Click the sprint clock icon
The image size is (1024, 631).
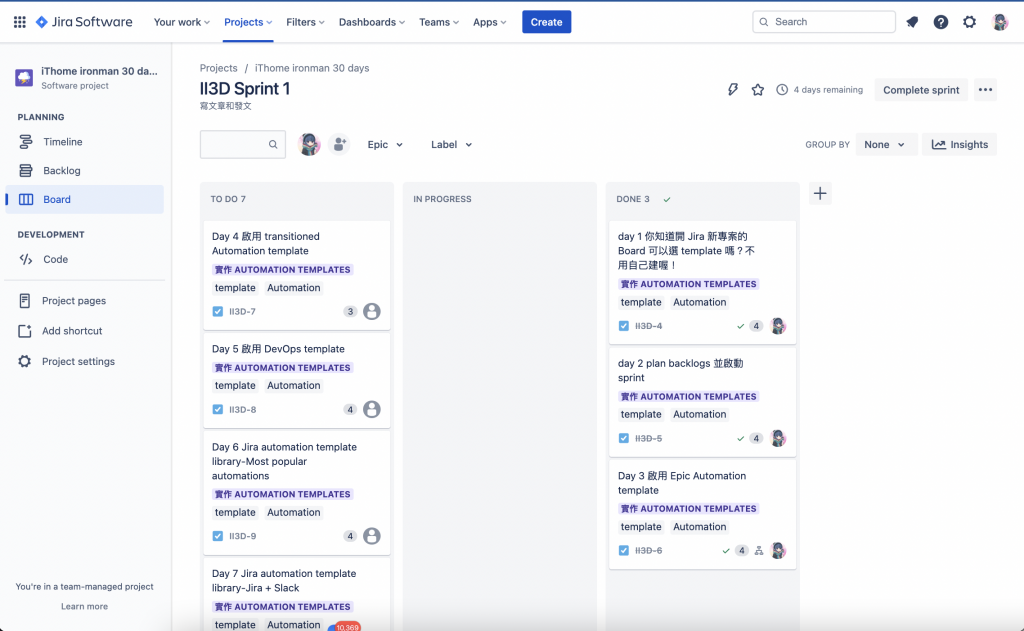click(782, 89)
